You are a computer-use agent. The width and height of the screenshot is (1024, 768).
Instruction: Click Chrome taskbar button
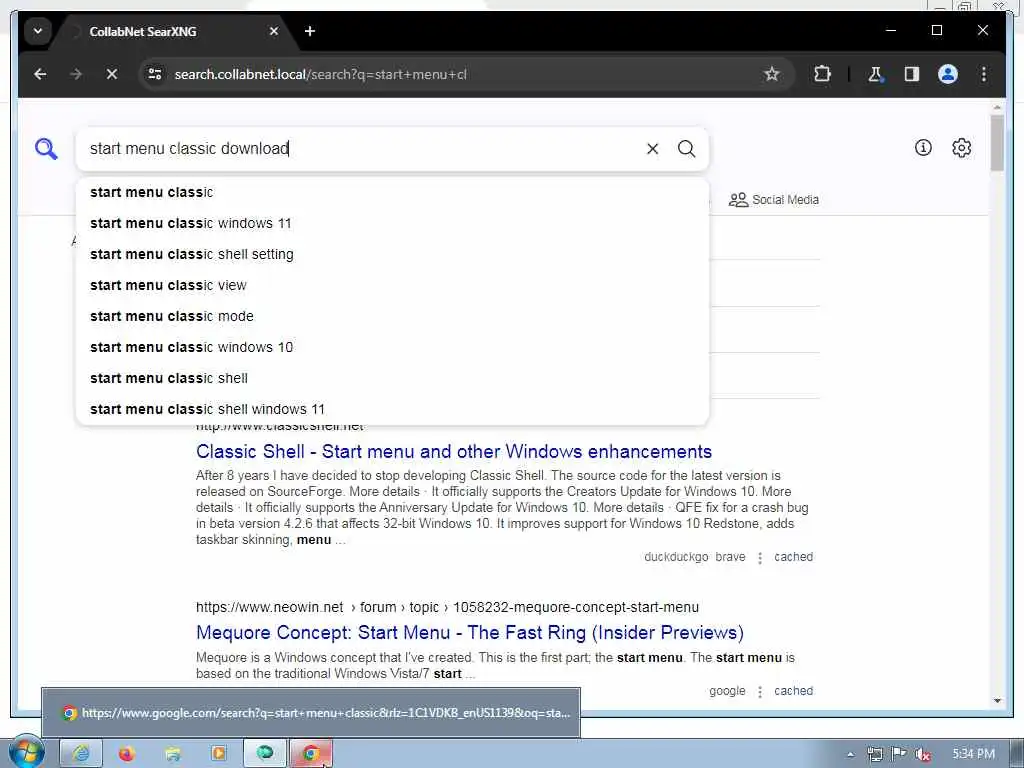point(311,754)
